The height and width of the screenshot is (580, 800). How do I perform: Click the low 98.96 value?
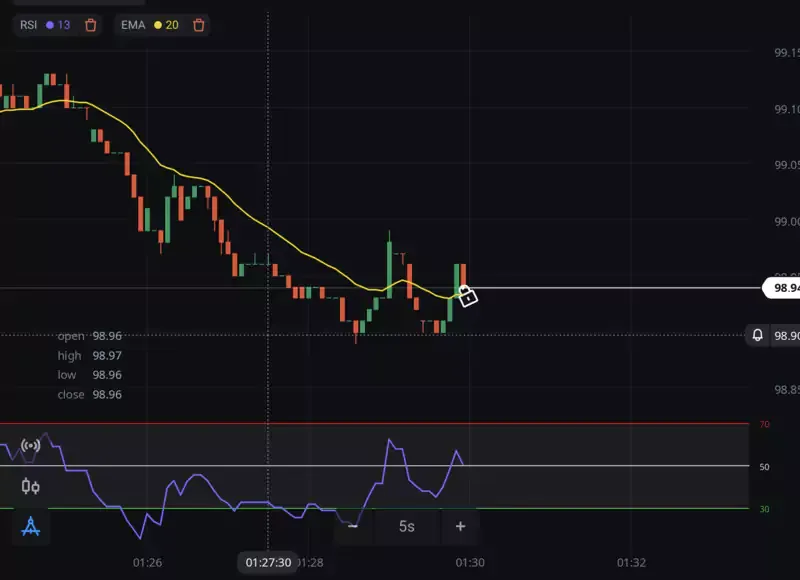coord(107,375)
